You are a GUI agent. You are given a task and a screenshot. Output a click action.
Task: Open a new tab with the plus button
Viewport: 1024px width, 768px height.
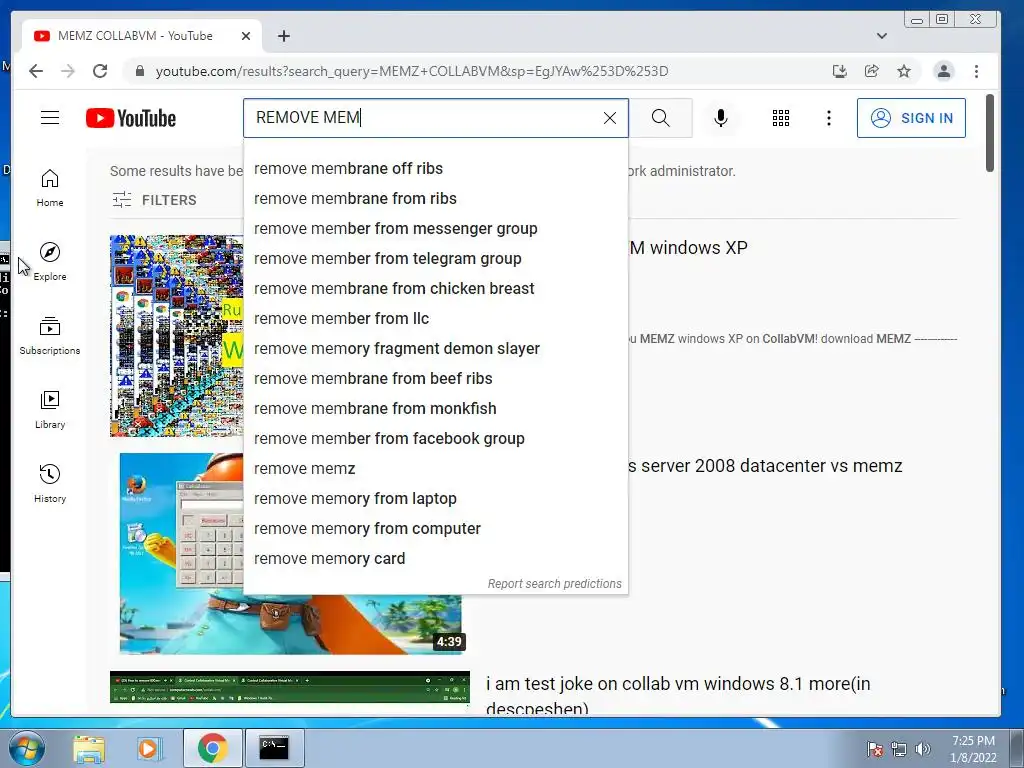(x=283, y=36)
